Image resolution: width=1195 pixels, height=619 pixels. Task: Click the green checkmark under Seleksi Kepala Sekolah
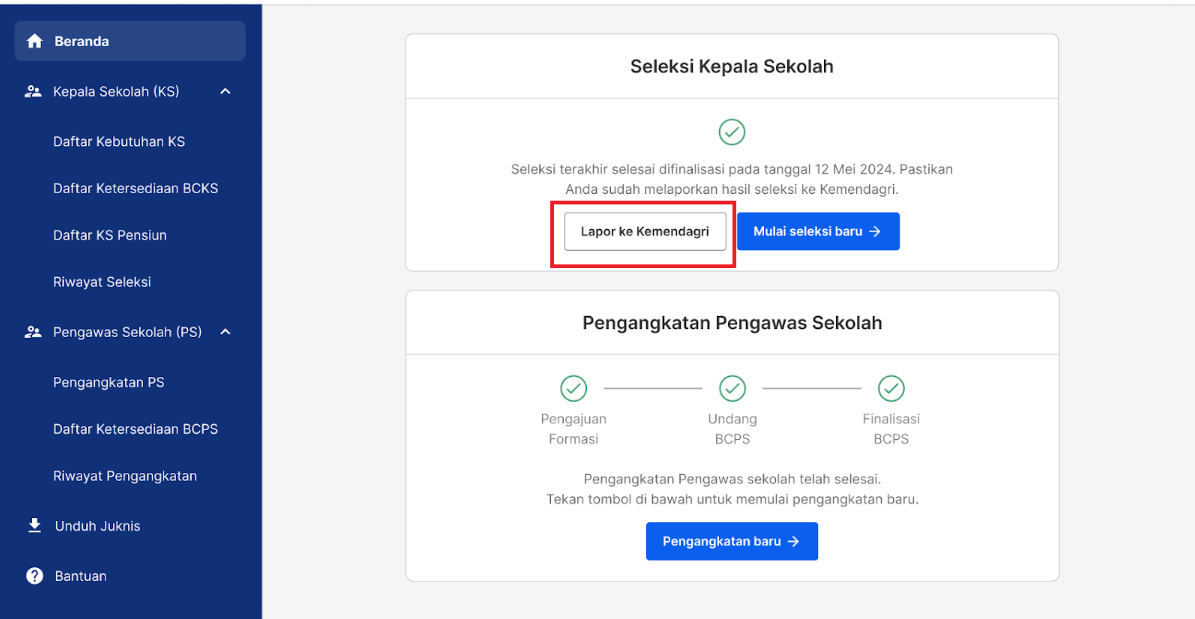coord(732,132)
